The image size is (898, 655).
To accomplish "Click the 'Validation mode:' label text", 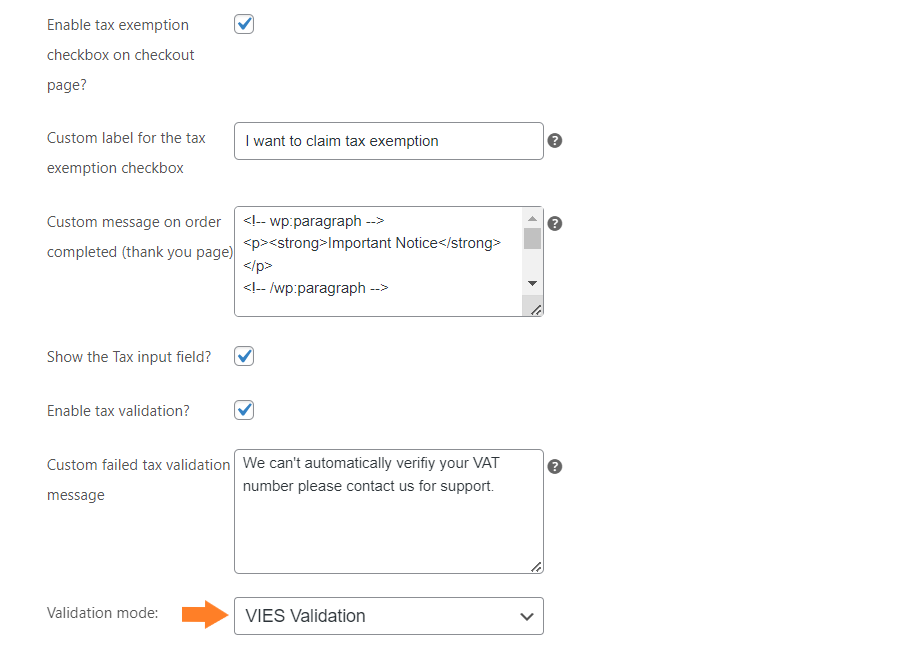I will point(103,613).
